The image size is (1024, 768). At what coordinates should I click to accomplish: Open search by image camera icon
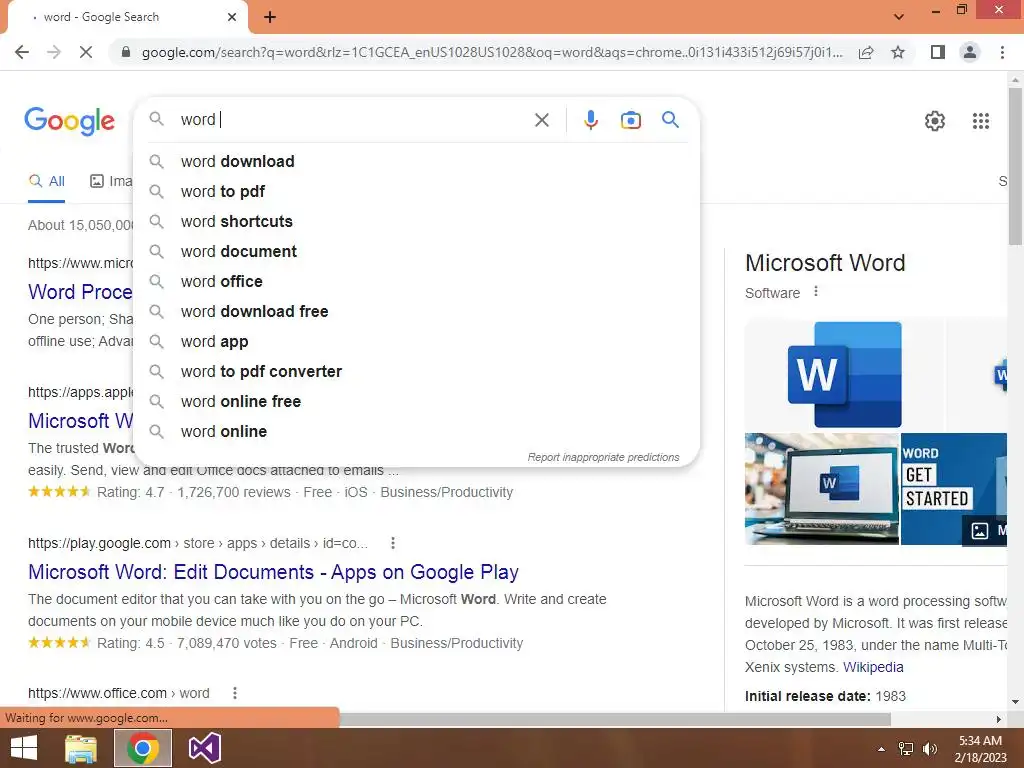click(631, 120)
